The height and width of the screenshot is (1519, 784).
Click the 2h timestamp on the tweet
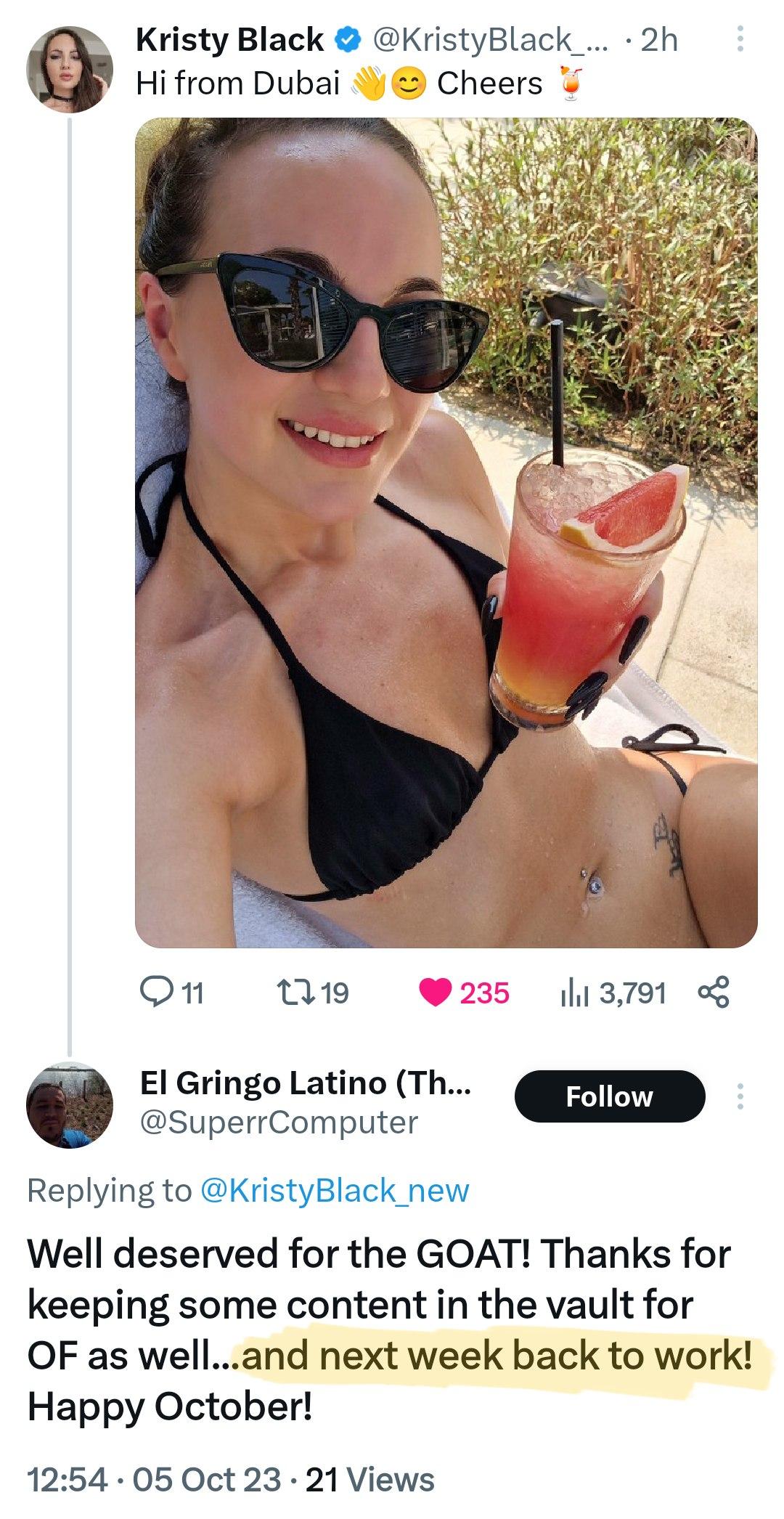click(659, 40)
